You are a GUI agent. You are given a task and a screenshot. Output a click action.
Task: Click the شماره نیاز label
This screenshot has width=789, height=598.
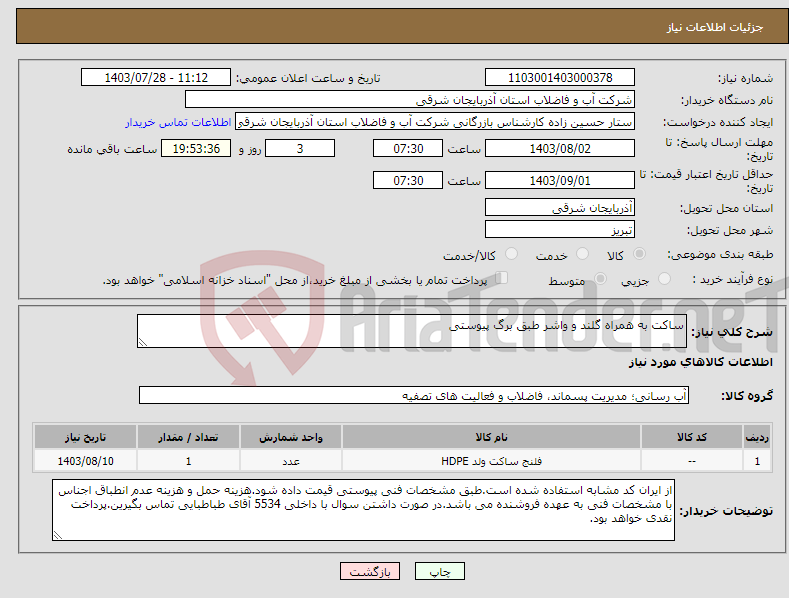[745, 79]
